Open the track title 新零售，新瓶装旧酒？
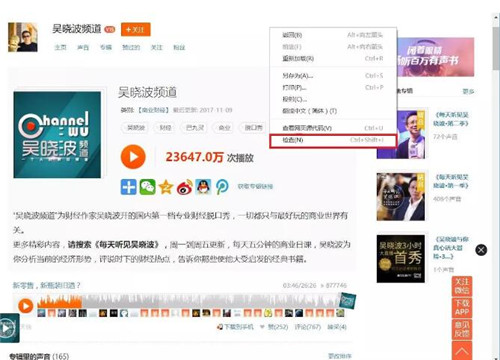The width and height of the screenshot is (500, 360). (x=47, y=285)
